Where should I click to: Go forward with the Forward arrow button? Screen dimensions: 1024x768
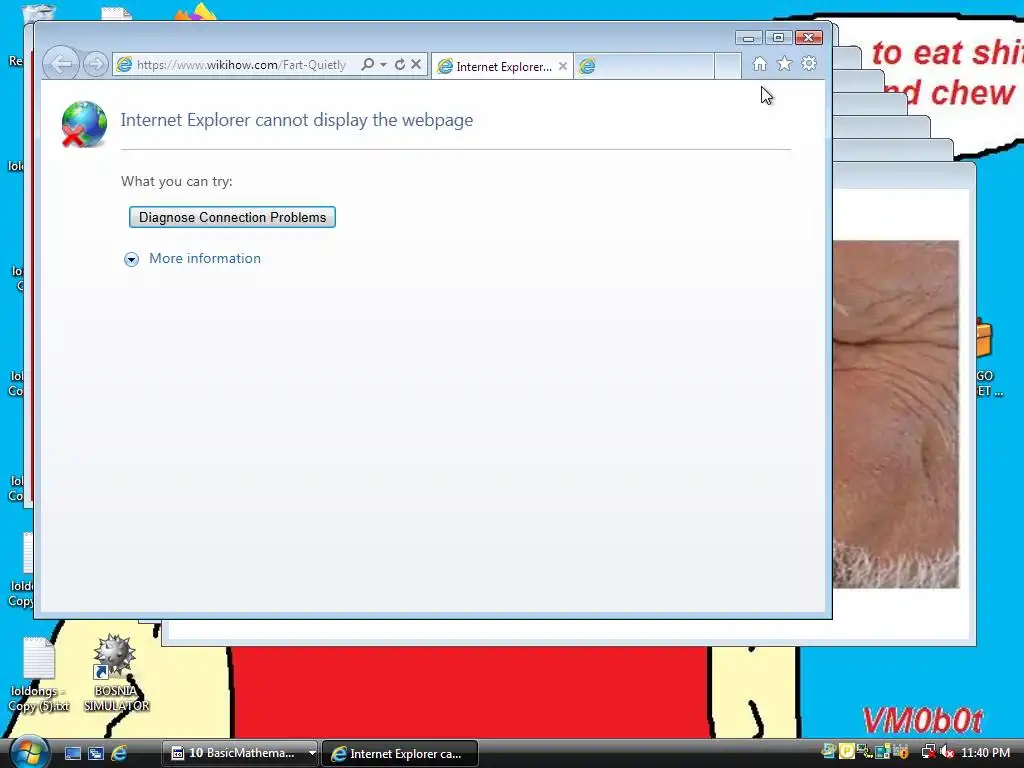tap(95, 64)
